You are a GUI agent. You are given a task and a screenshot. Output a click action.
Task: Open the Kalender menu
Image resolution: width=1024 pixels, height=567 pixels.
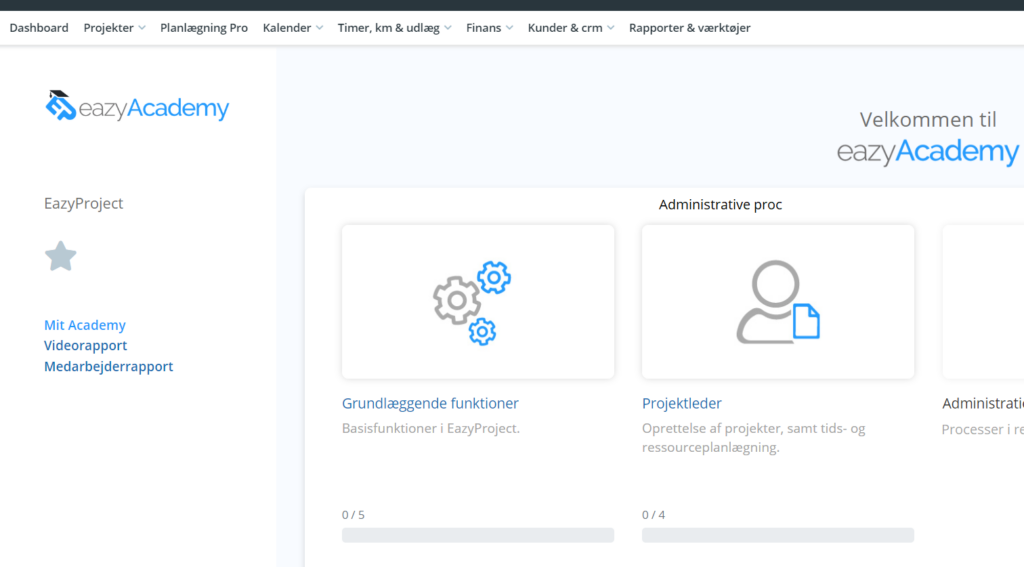click(x=287, y=27)
